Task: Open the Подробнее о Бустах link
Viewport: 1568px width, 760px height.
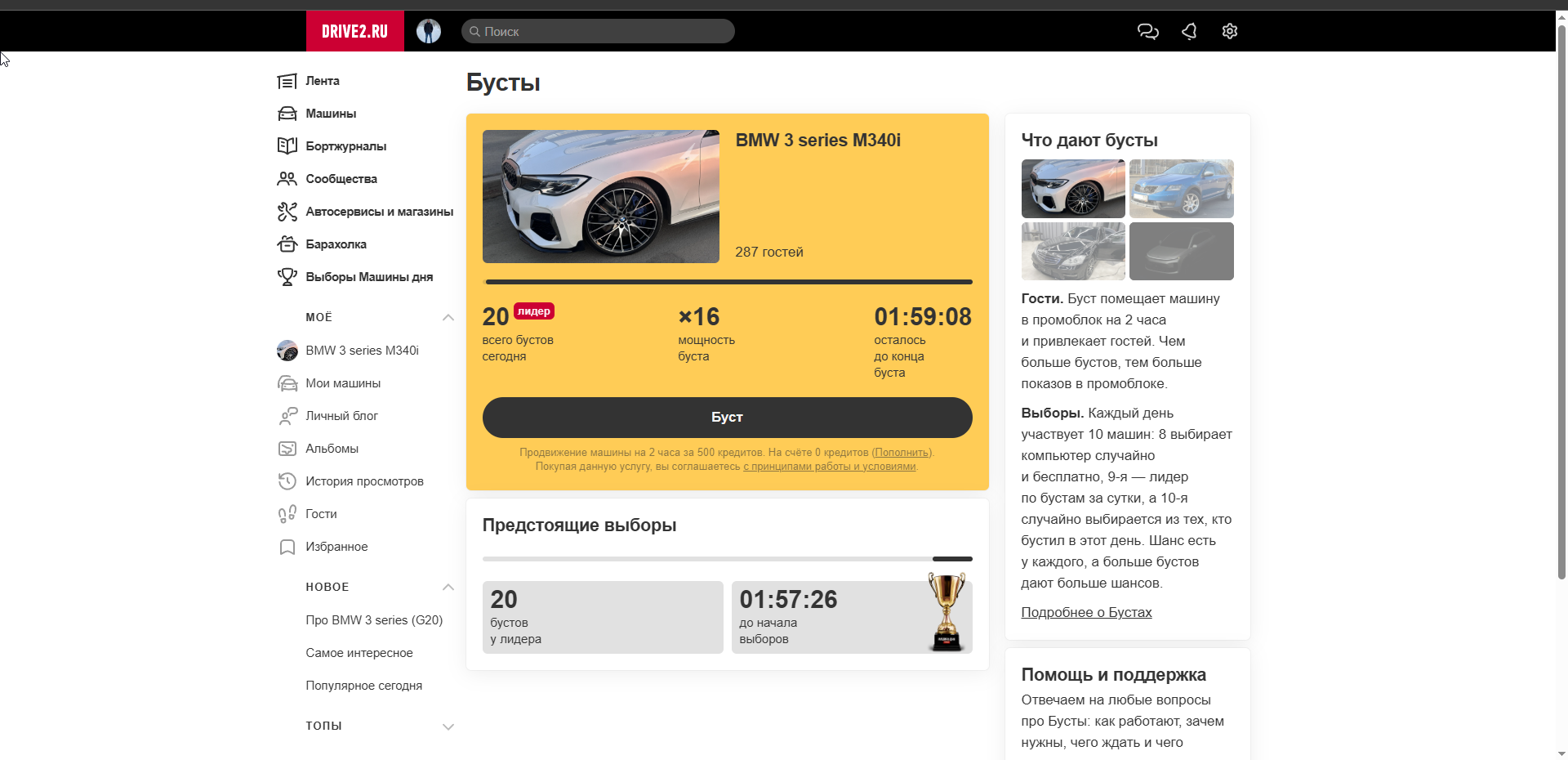Action: tap(1086, 612)
